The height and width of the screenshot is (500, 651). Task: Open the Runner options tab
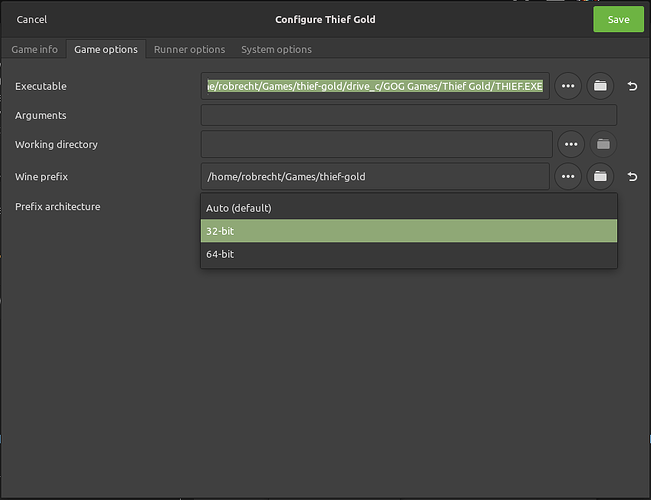pos(189,49)
